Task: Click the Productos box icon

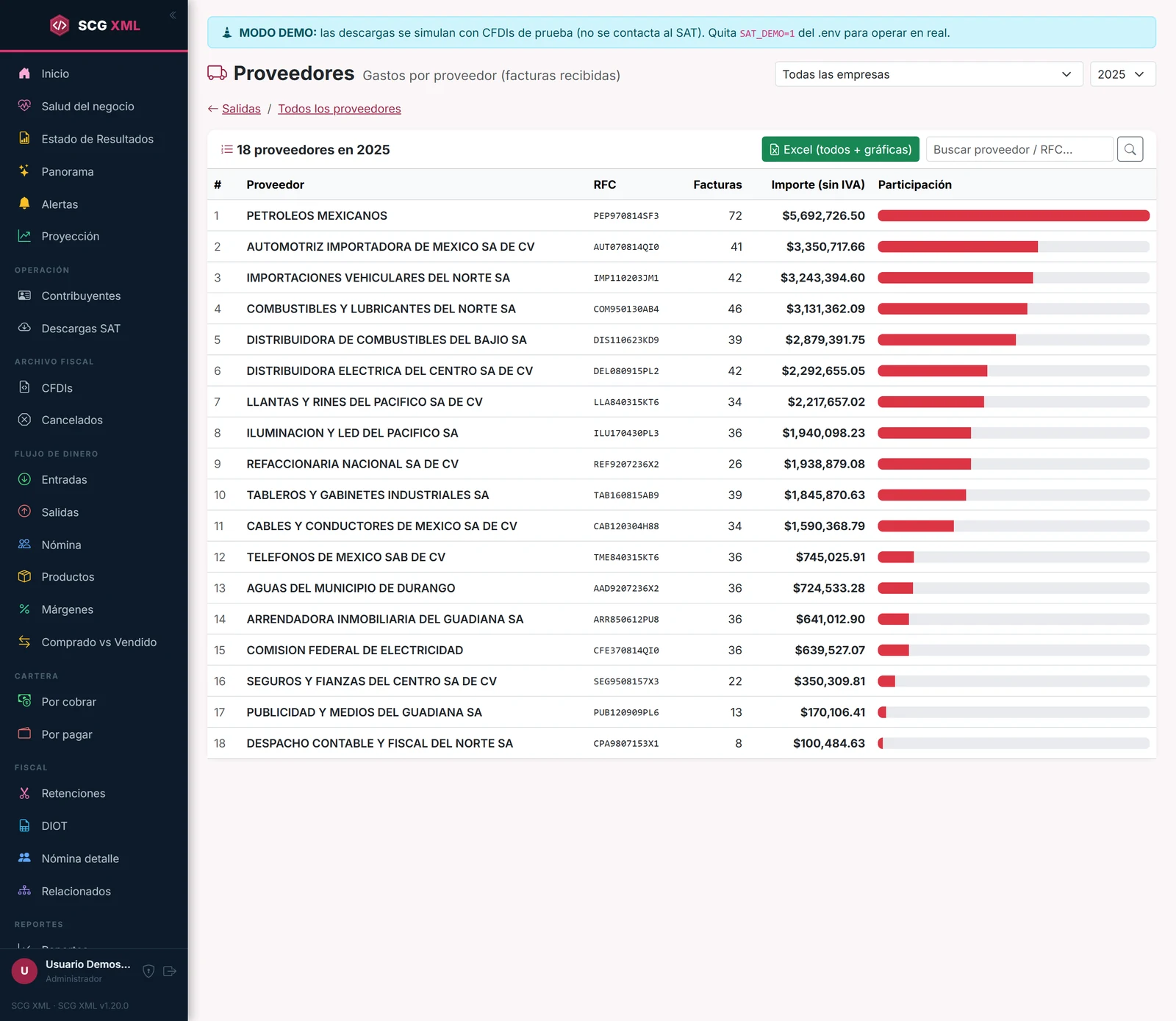Action: [x=24, y=576]
